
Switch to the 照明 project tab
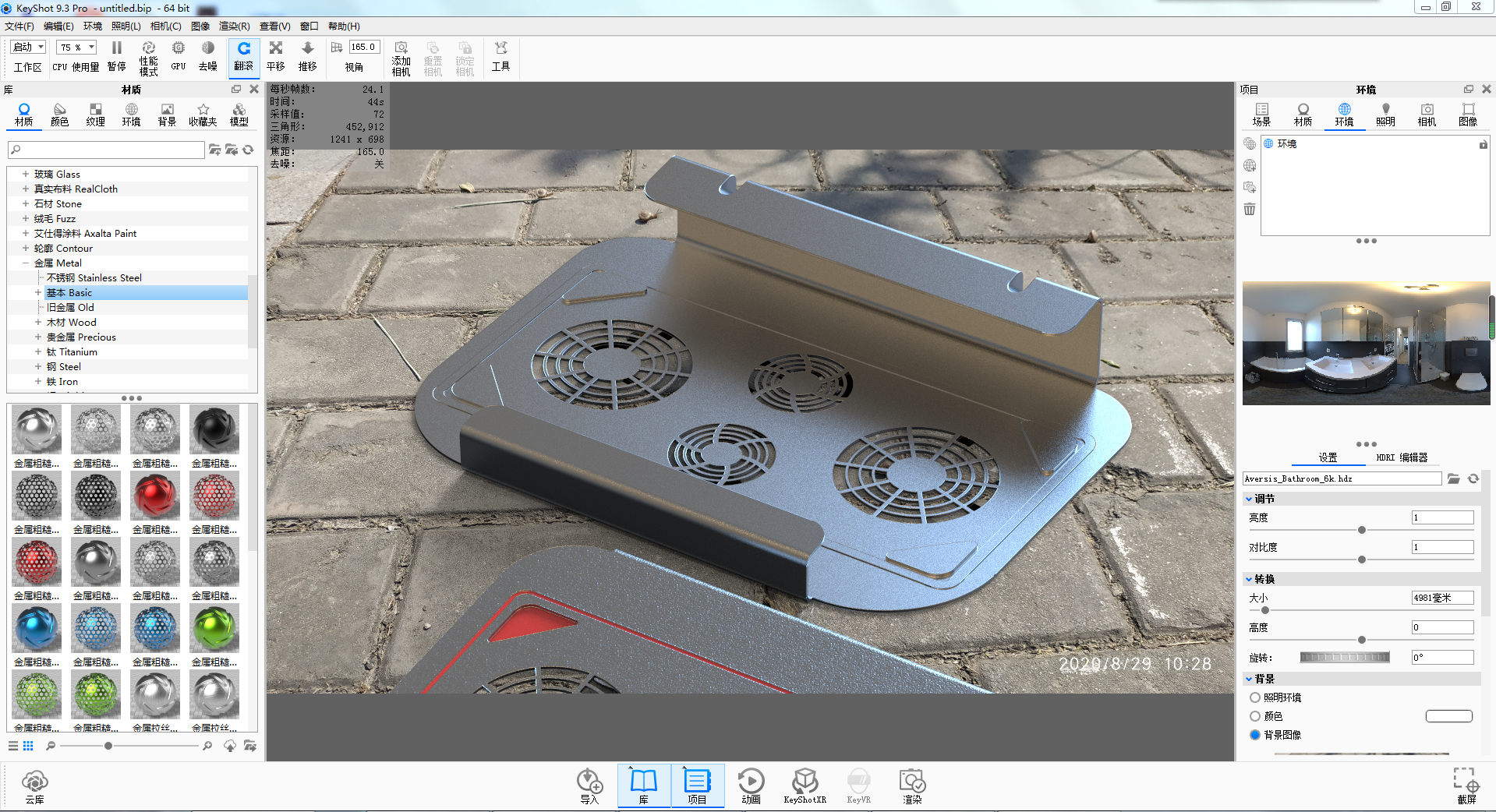point(1385,115)
